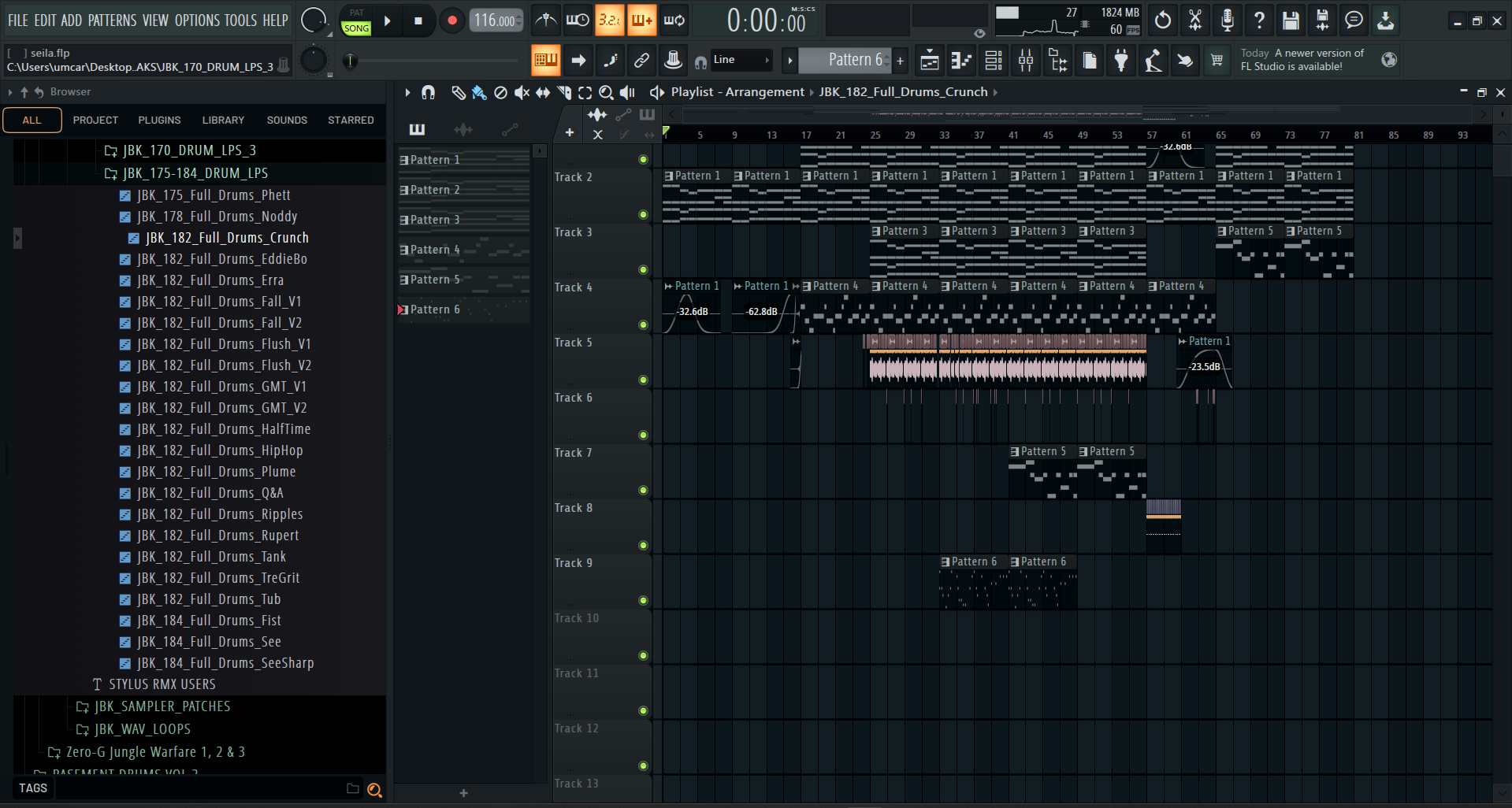
Task: Click bar 41 on the timeline ruler
Action: [x=1013, y=135]
